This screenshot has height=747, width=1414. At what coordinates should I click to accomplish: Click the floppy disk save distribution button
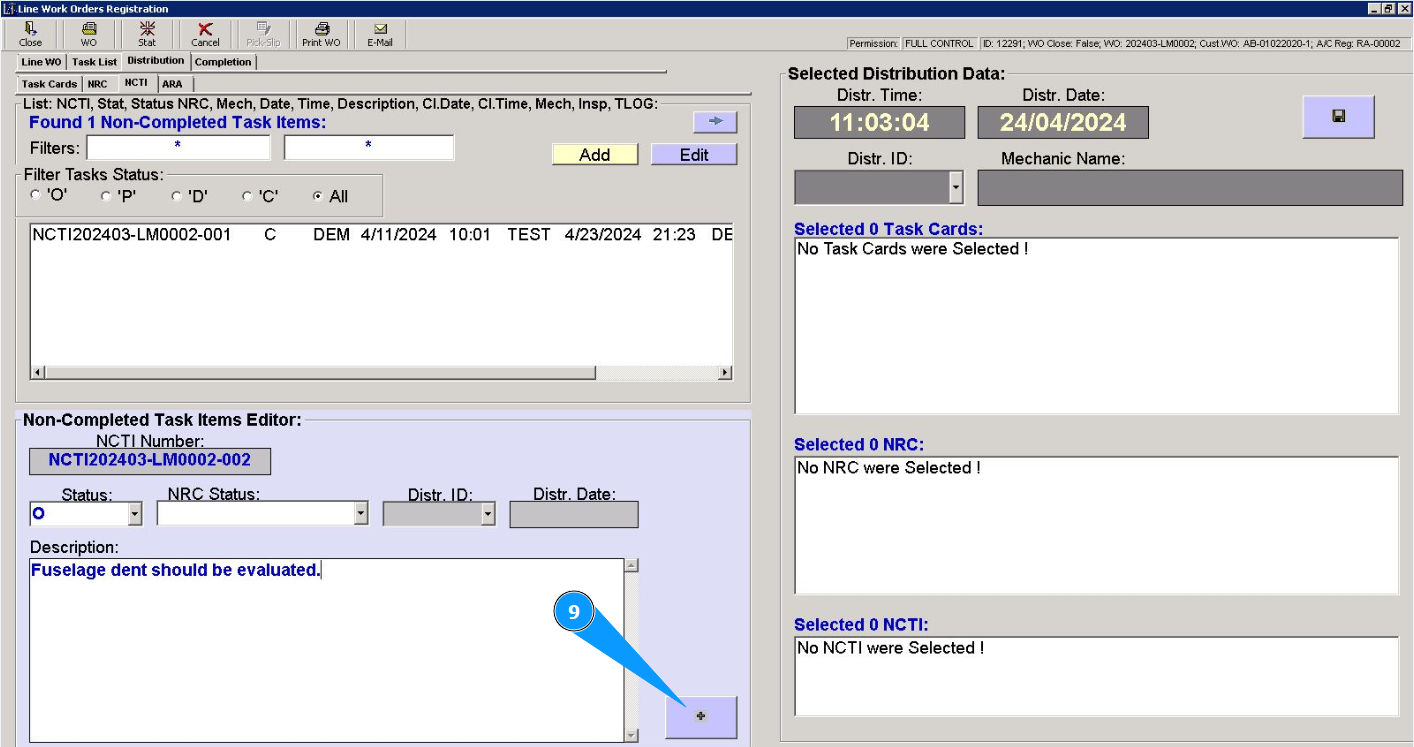coord(1338,117)
